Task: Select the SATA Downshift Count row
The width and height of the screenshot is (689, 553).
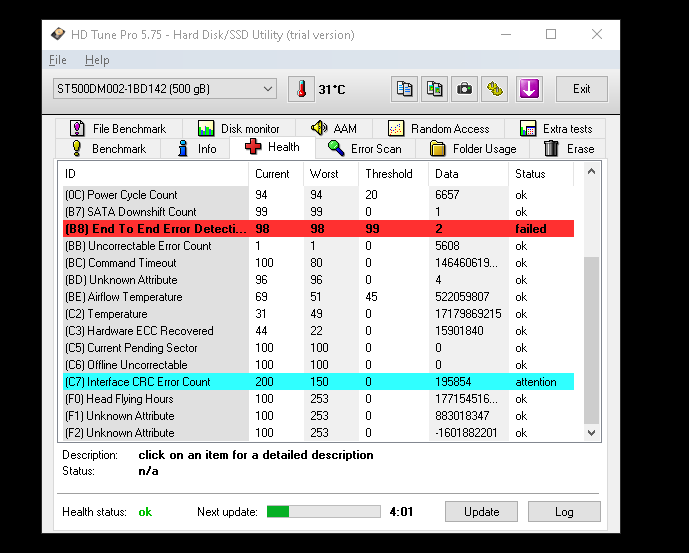Action: (x=319, y=212)
